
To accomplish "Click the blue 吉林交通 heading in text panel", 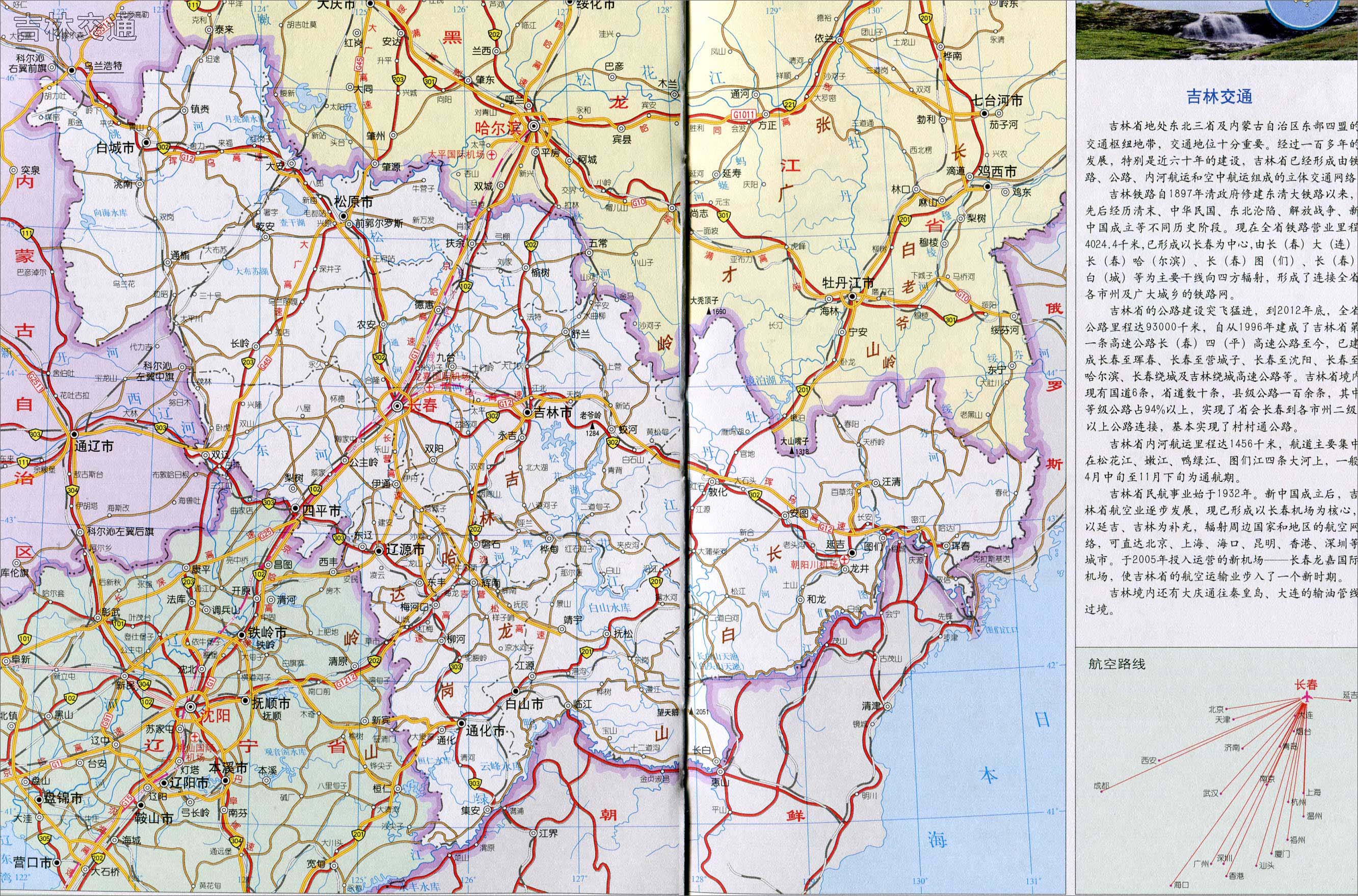I will pos(1219,96).
